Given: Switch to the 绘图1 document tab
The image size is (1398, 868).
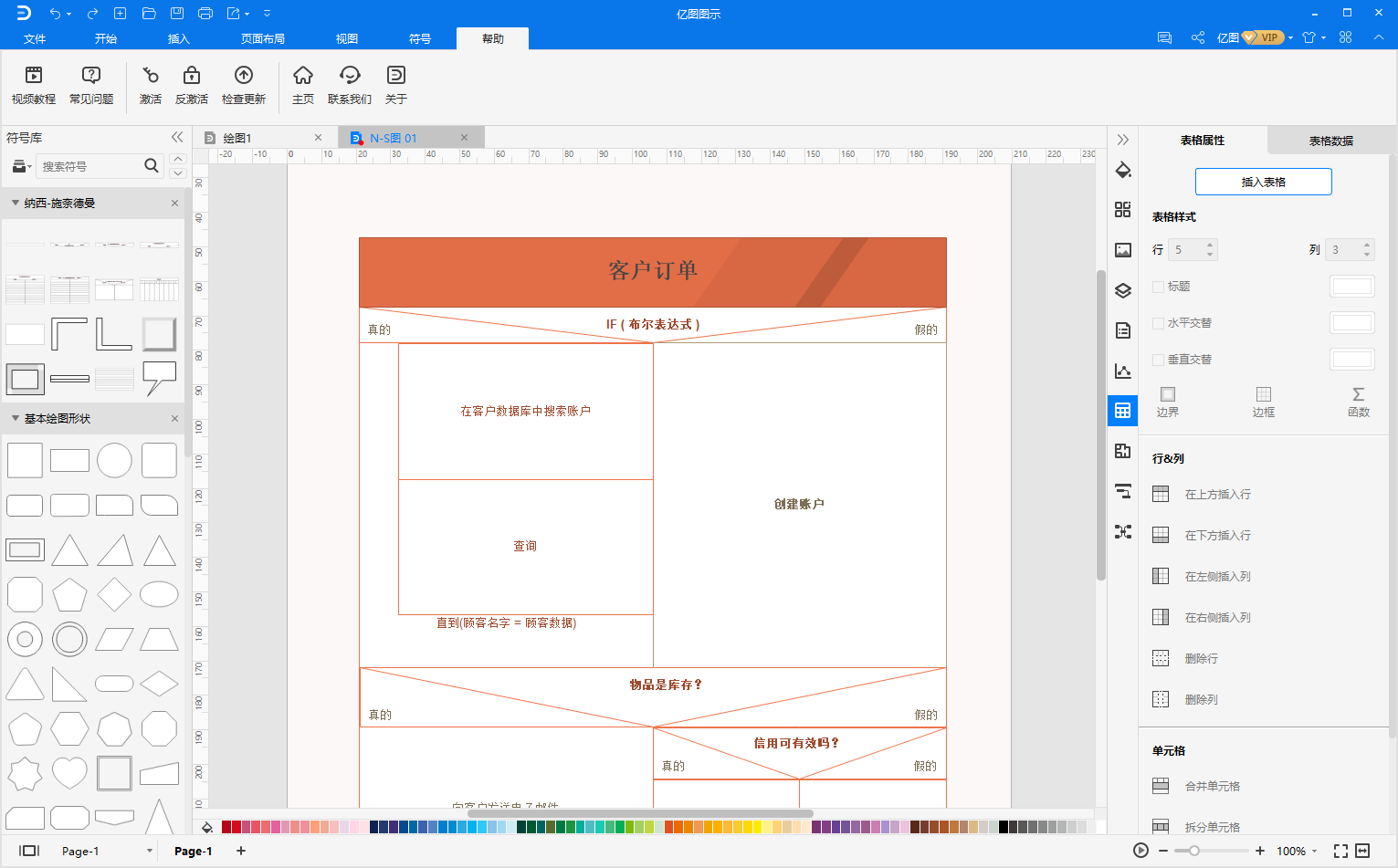Looking at the screenshot, I should pyautogui.click(x=237, y=138).
